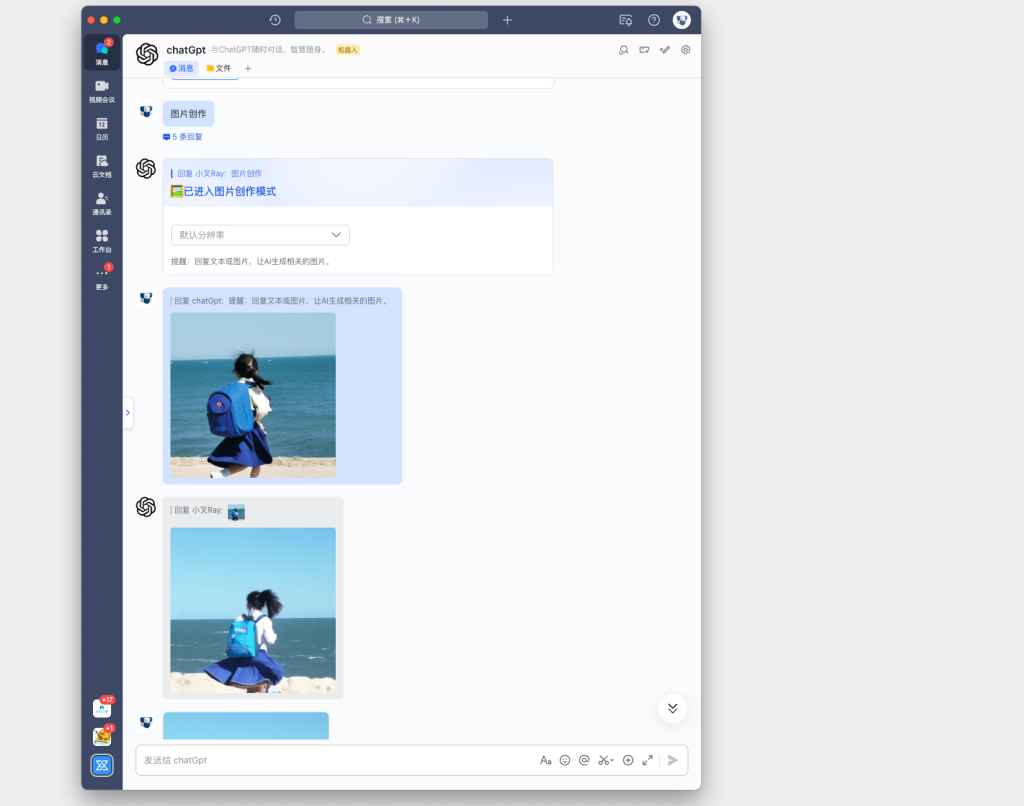The height and width of the screenshot is (806, 1024).
Task: Click the history clock icon in title bar
Action: click(x=275, y=20)
